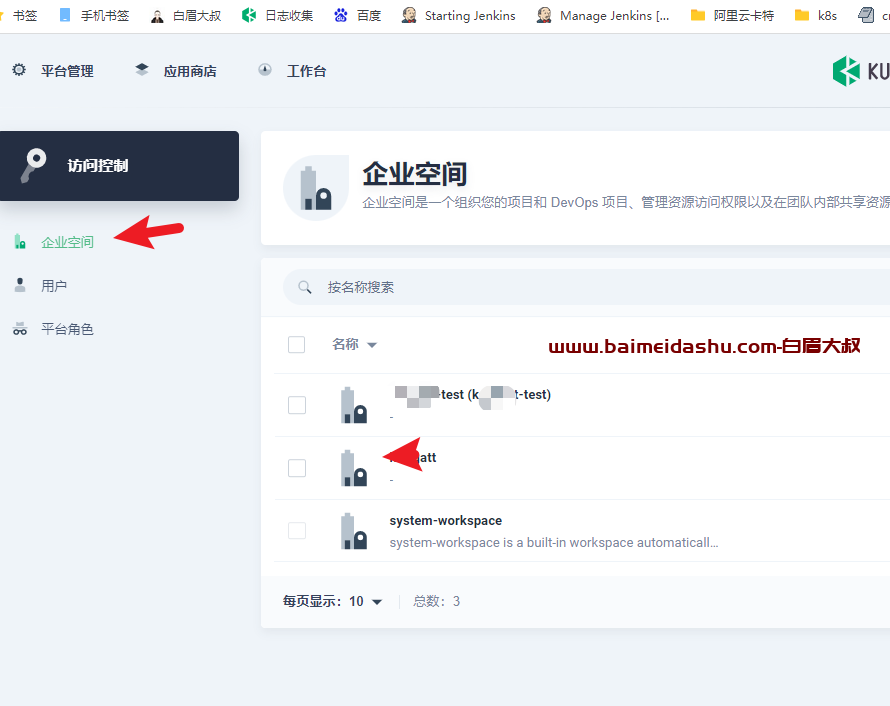Open 手机书签 bookmark icon
Viewport: 890px width, 706px height.
[65, 15]
